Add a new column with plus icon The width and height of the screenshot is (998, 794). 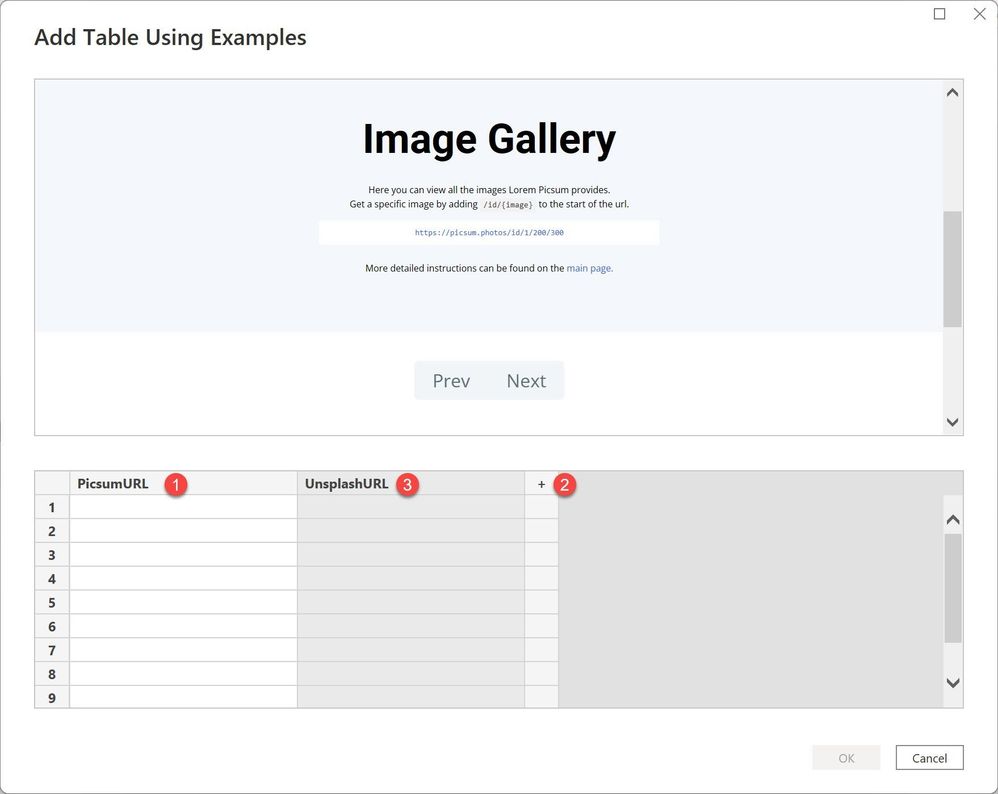[x=541, y=484]
